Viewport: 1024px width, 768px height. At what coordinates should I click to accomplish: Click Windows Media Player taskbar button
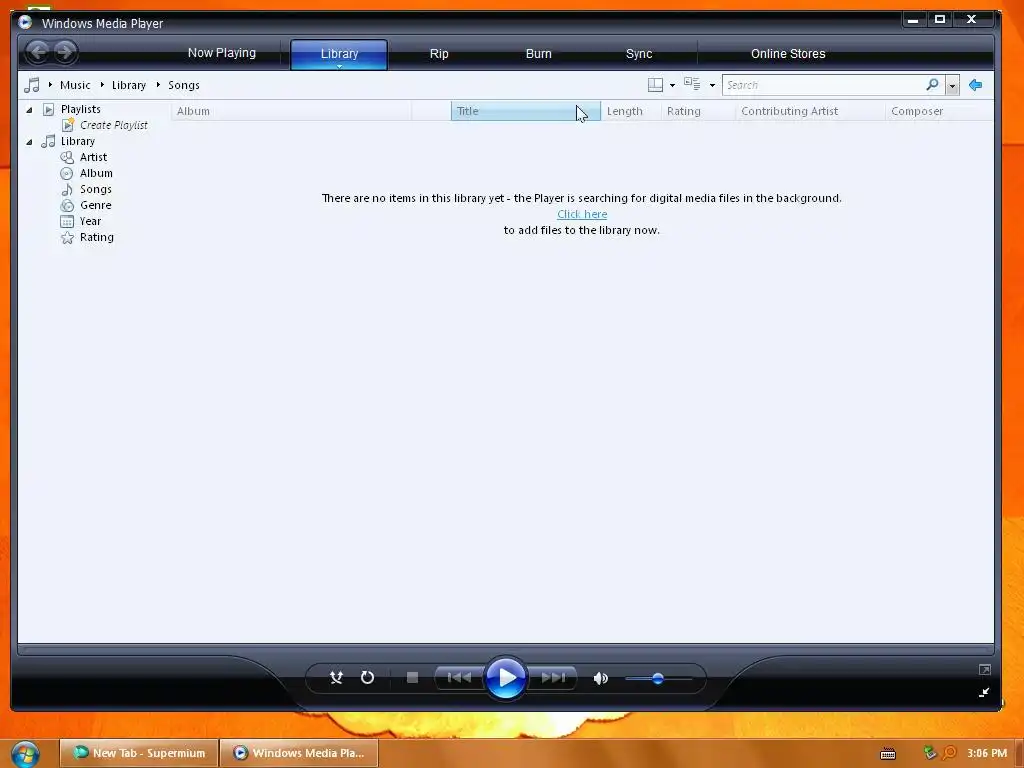299,753
